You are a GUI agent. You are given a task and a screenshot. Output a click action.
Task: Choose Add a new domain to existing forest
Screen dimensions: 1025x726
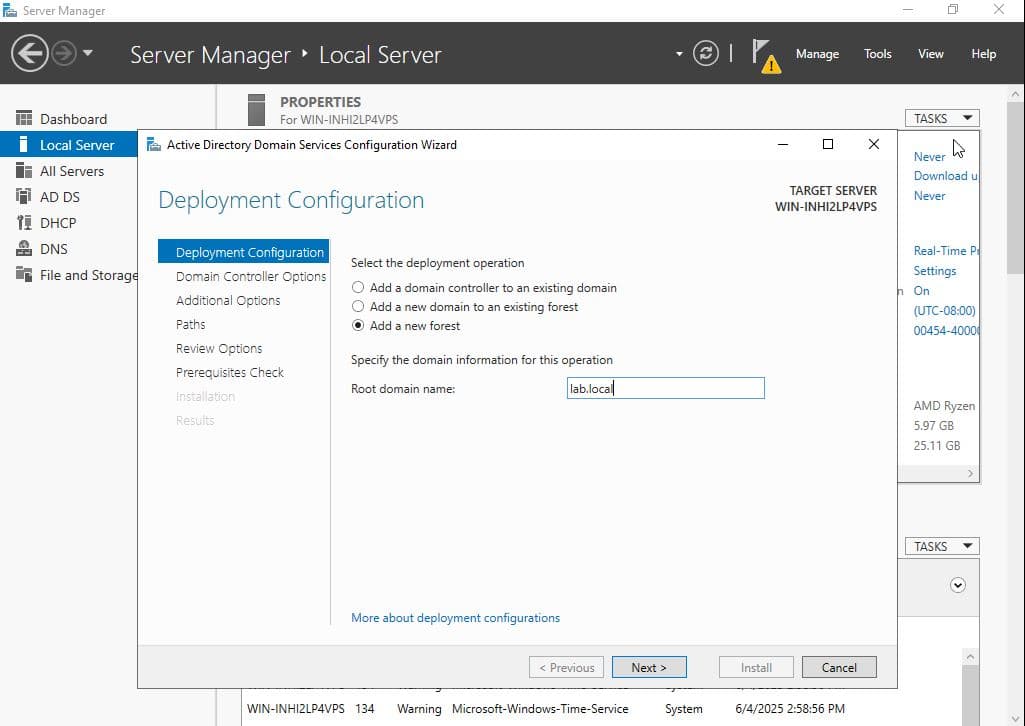coord(358,307)
